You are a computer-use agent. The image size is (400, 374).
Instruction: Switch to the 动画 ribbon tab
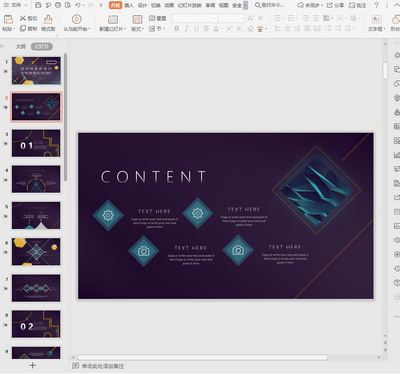tap(169, 5)
